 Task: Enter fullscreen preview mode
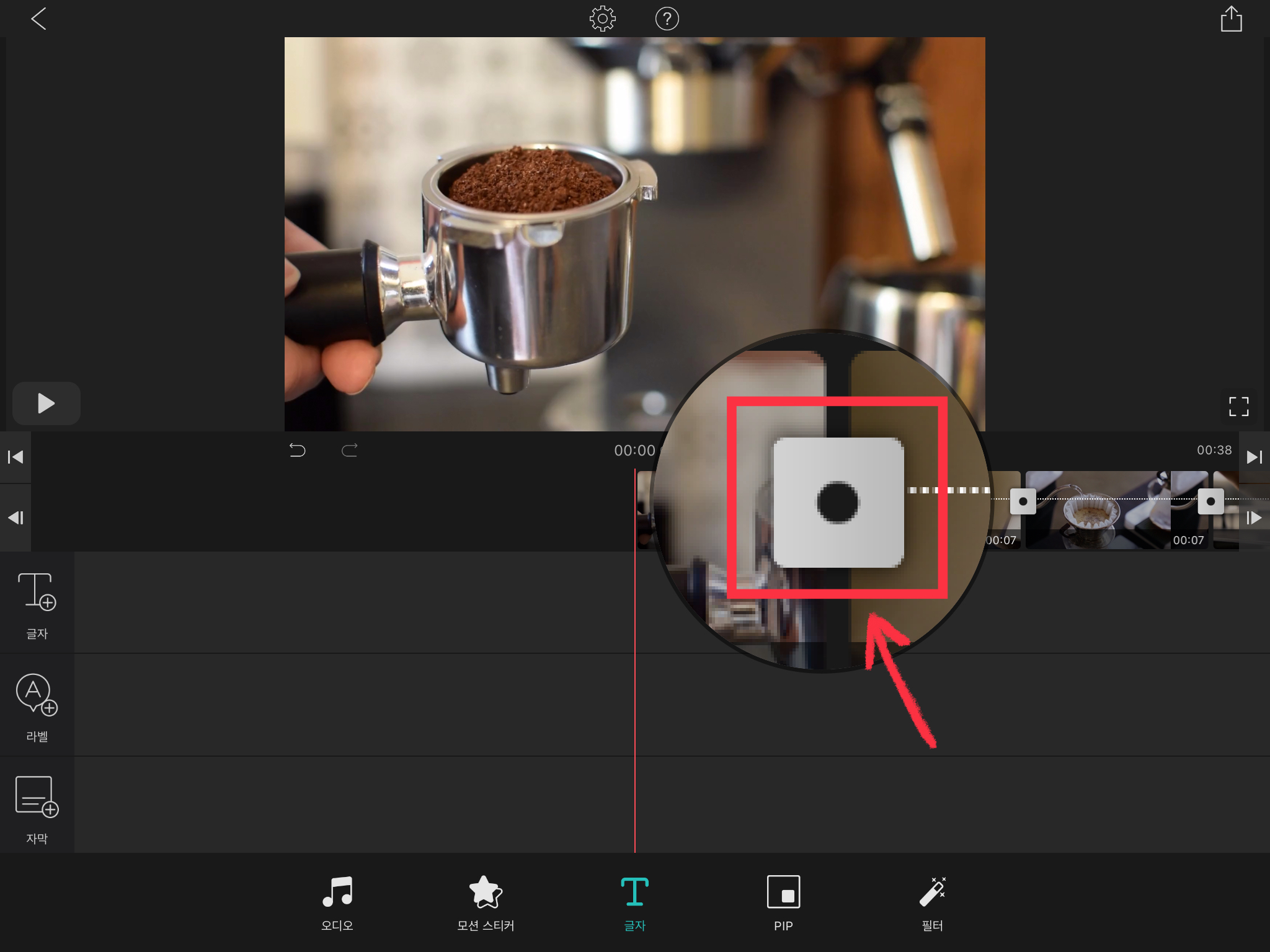click(x=1238, y=407)
